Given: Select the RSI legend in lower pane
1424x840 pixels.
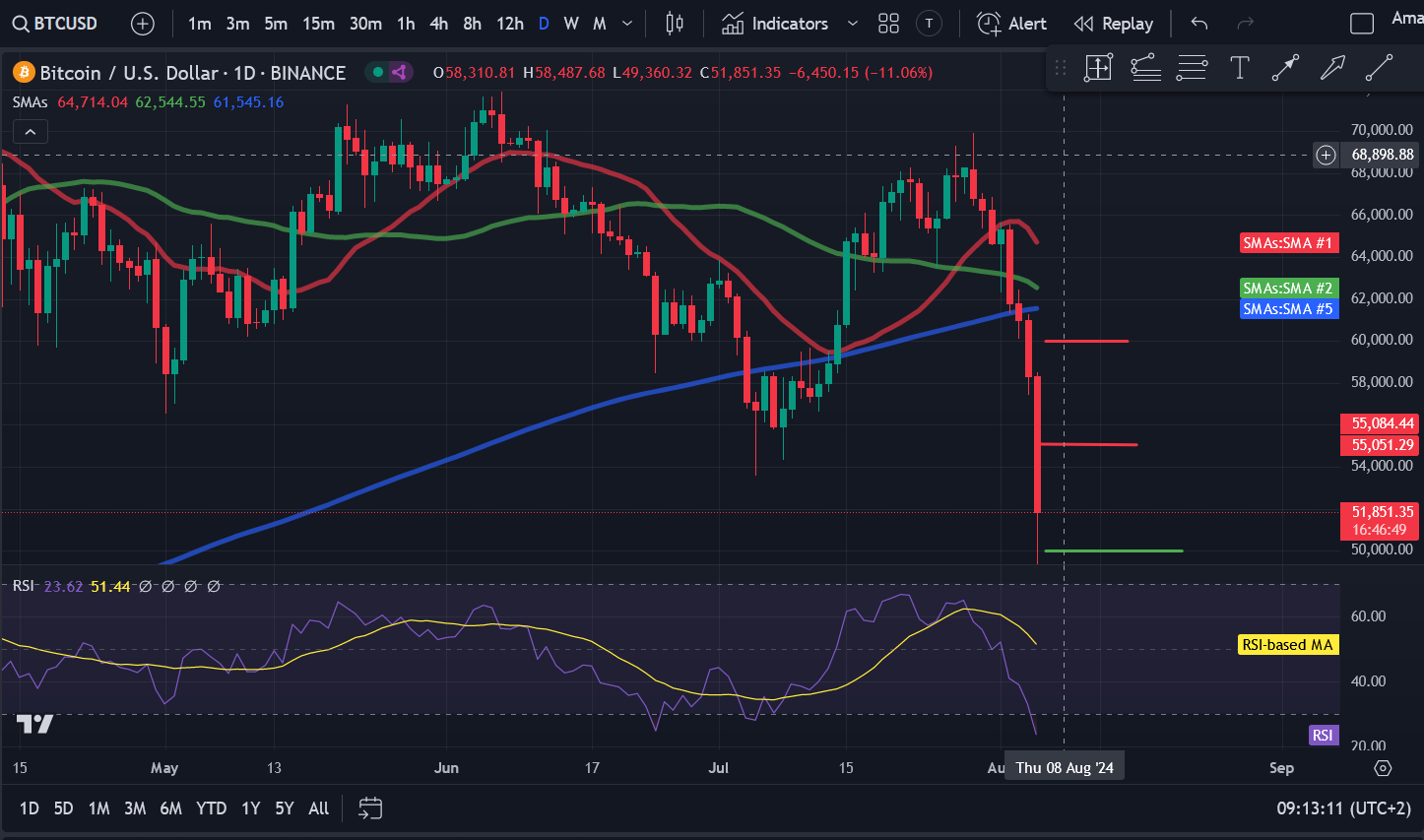Looking at the screenshot, I should click(x=24, y=586).
